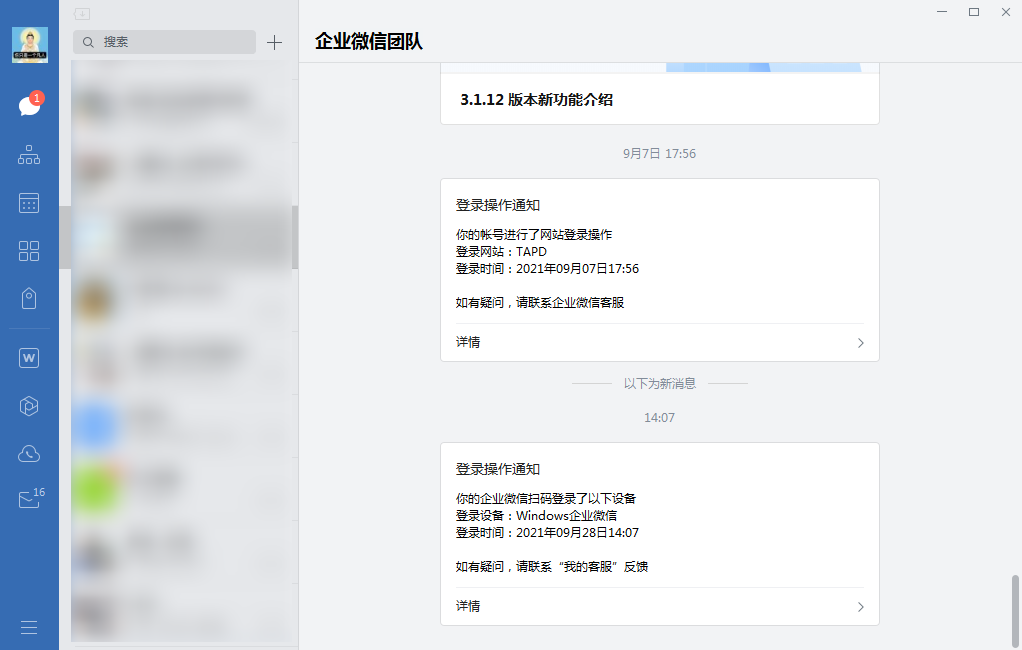This screenshot has width=1022, height=650.
Task: Open the cloud phone icon in sidebar
Action: coord(29,454)
